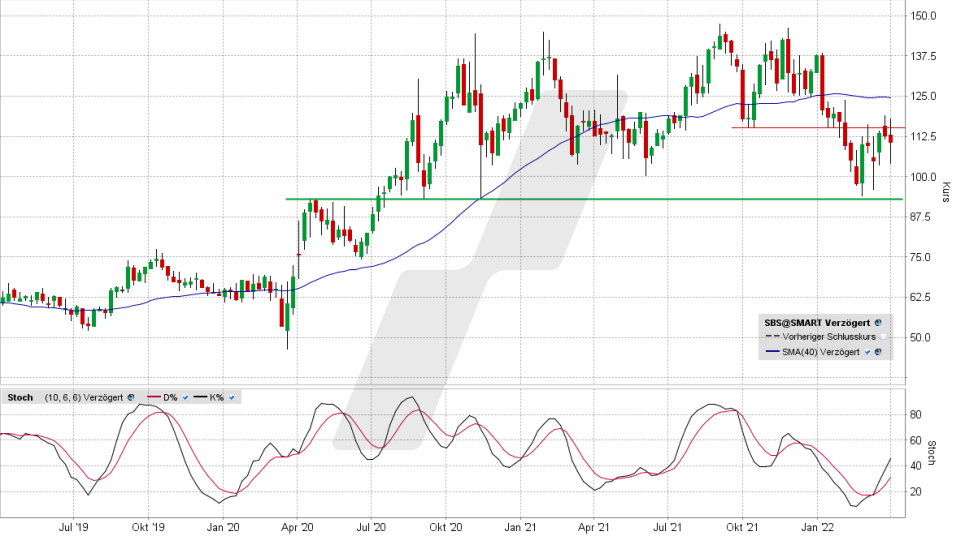Click the 'Okt '19' date label
This screenshot has width=960, height=540.
pyautogui.click(x=148, y=527)
